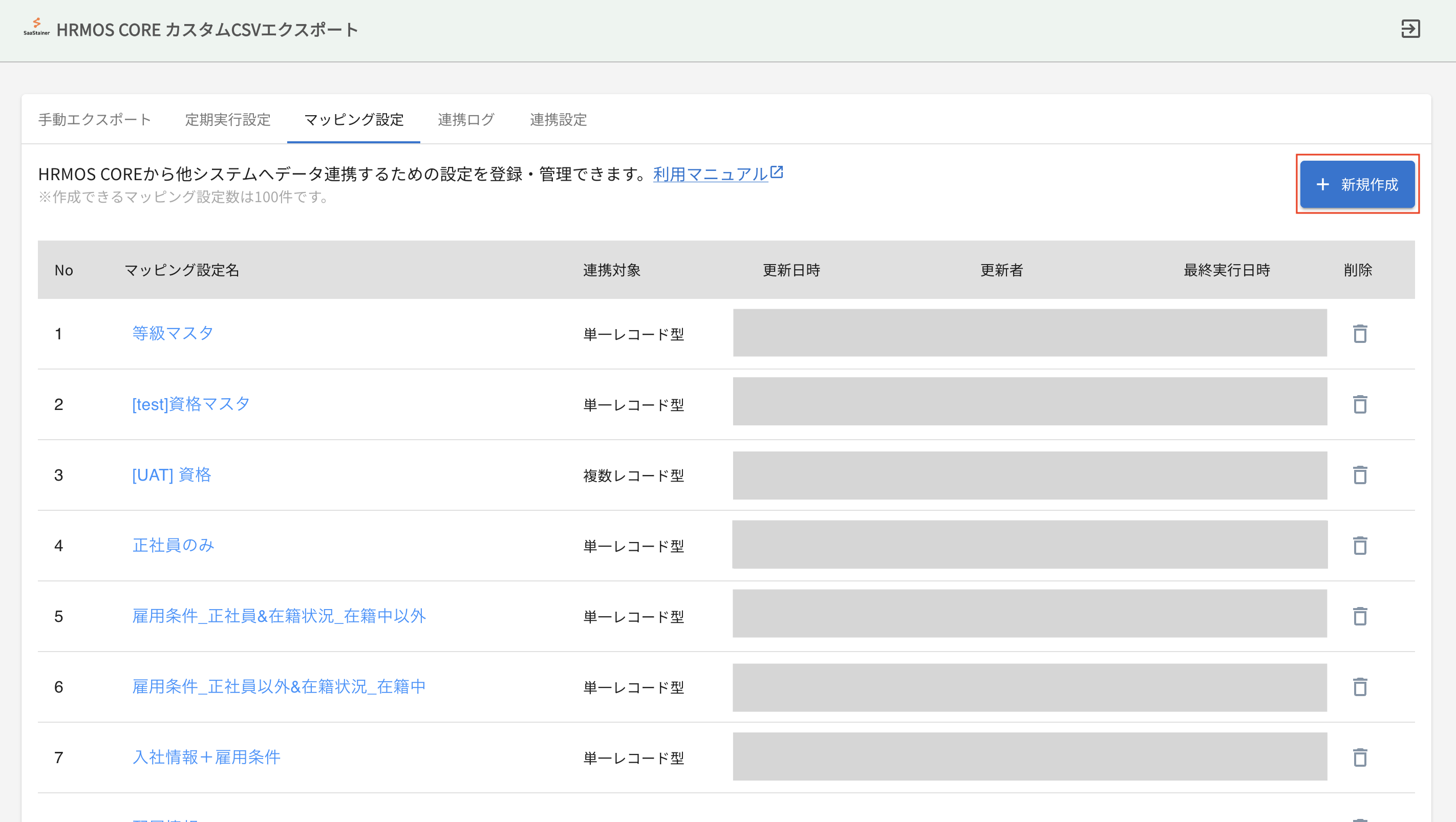
Task: Open 雇用条件_正社員&在籍状況_在籍中以外 mapping
Action: (279, 616)
